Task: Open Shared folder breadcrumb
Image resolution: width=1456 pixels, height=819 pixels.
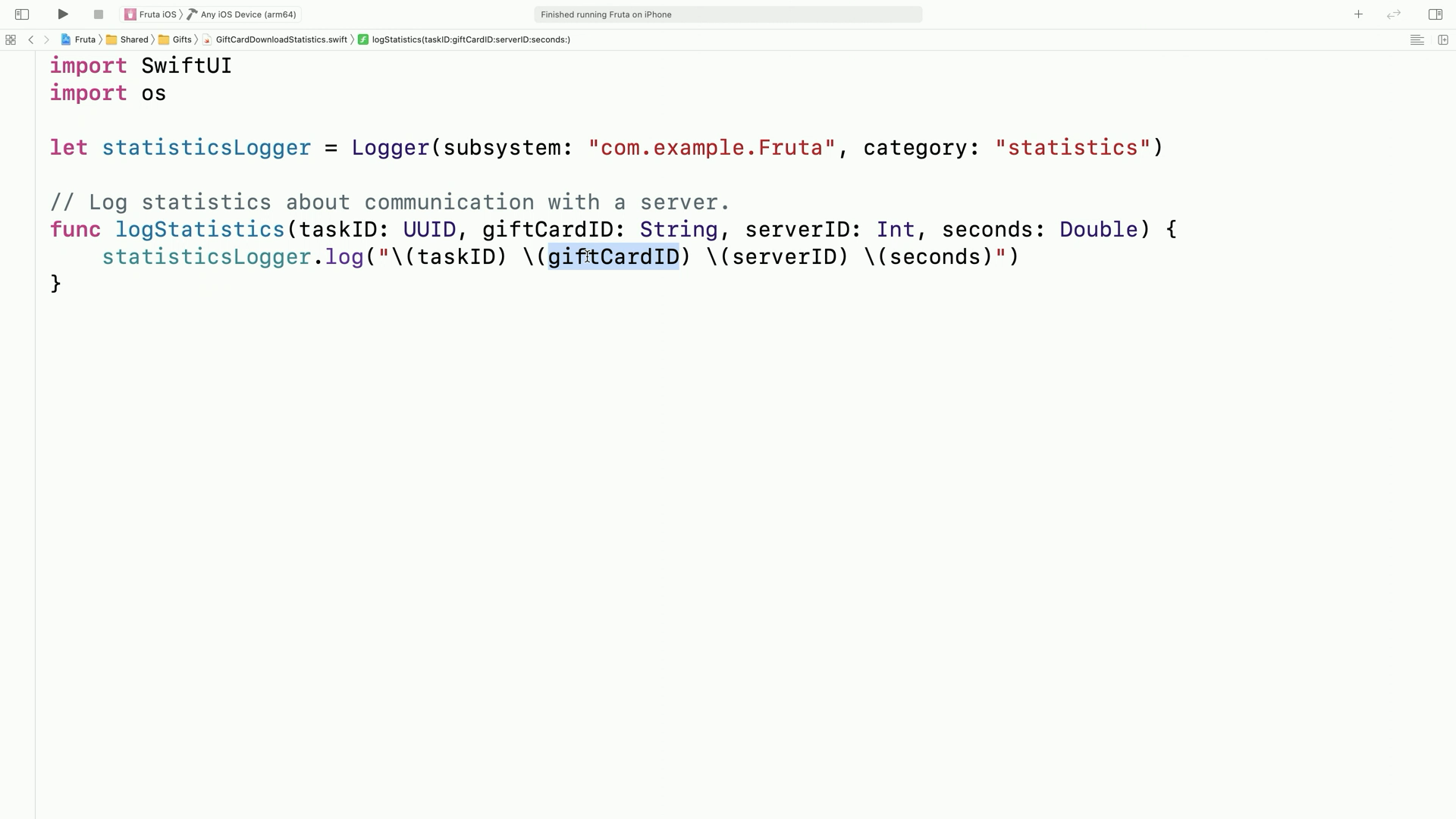Action: click(127, 39)
